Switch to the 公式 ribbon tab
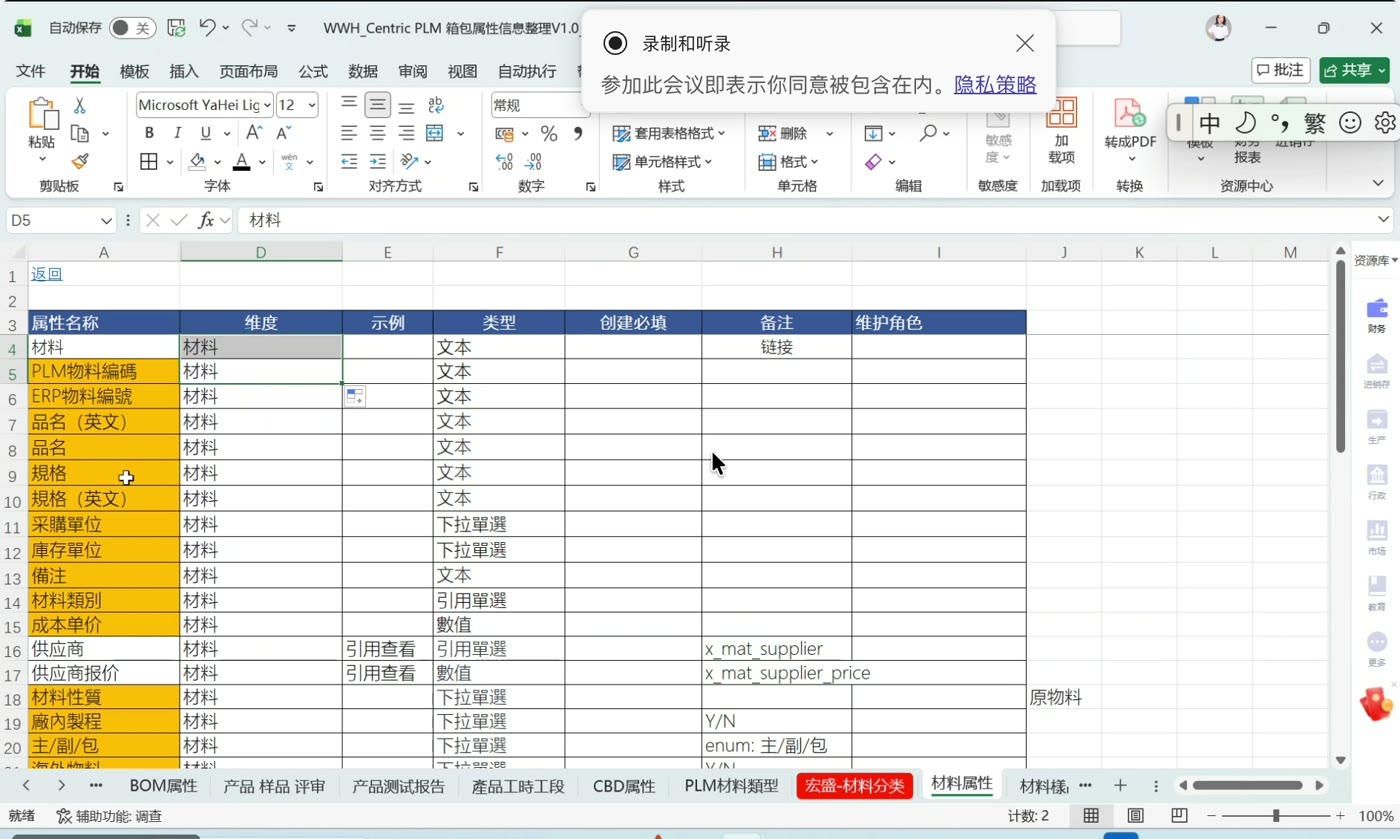This screenshot has width=1400, height=839. 313,71
